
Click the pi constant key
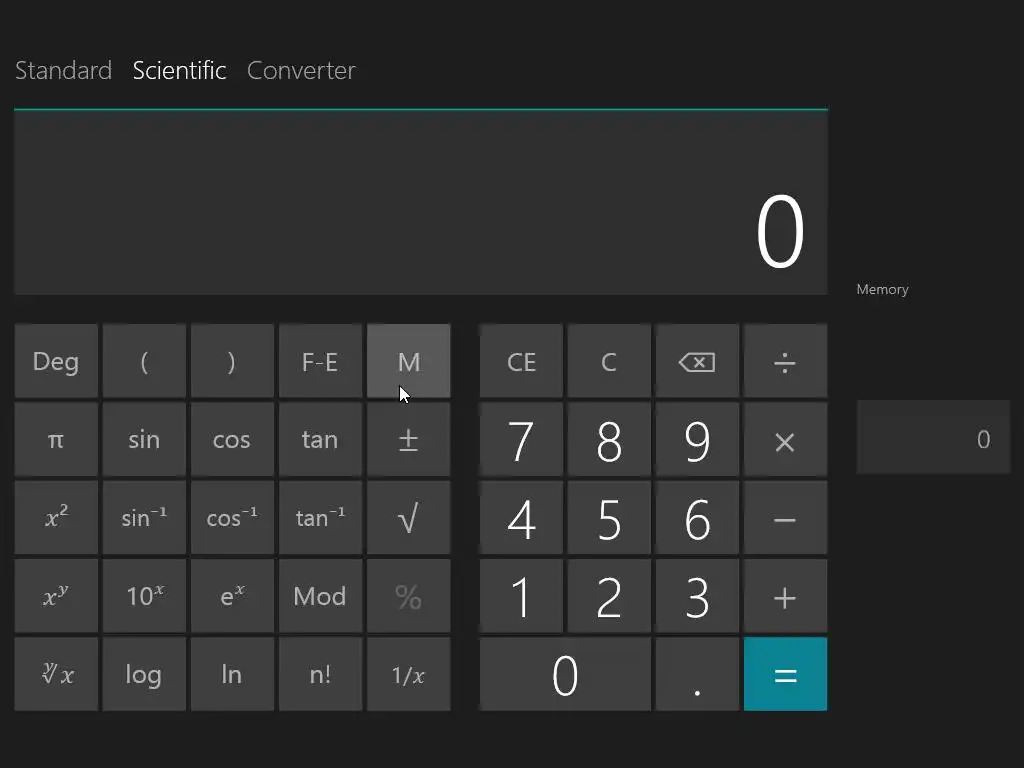pyautogui.click(x=56, y=440)
